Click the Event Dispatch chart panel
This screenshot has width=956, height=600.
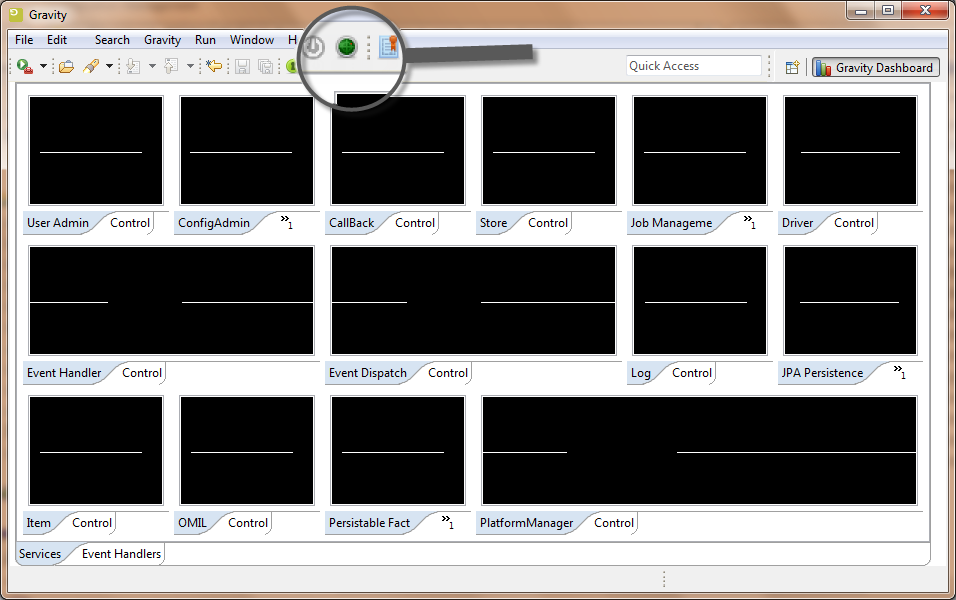[x=473, y=301]
